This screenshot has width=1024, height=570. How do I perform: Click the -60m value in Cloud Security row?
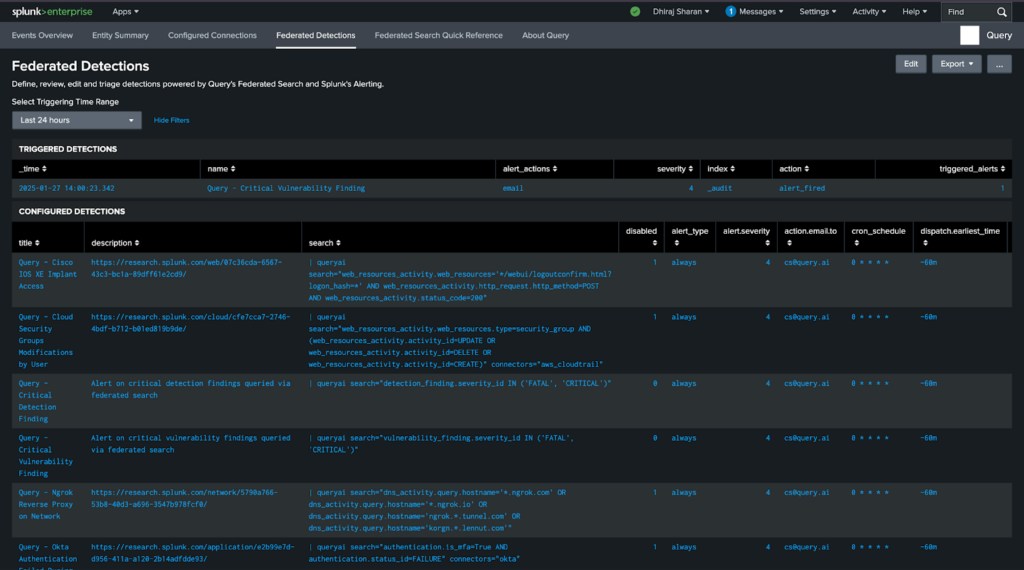pos(929,317)
